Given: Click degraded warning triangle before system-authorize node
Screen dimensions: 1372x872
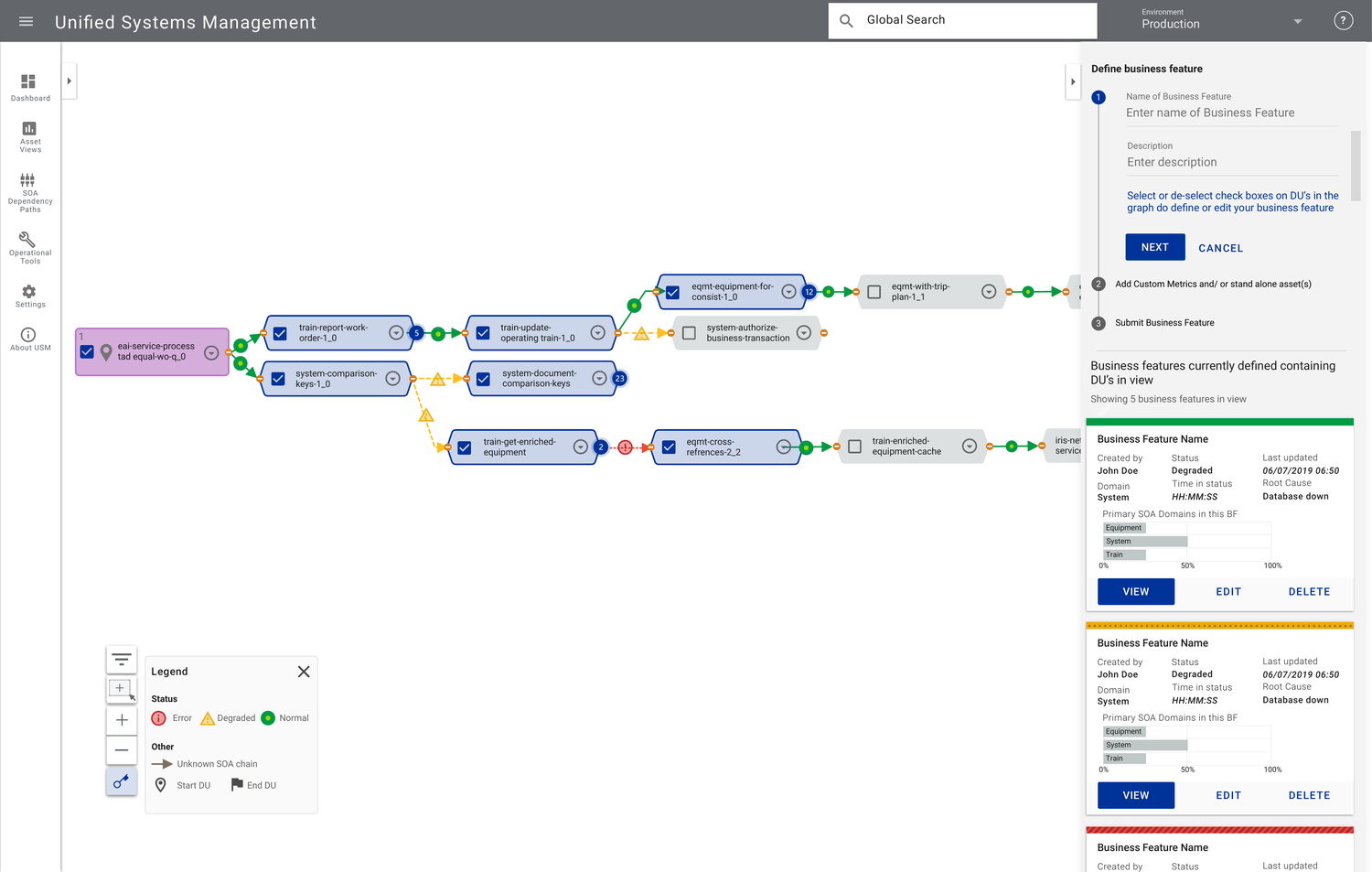Looking at the screenshot, I should (x=641, y=334).
